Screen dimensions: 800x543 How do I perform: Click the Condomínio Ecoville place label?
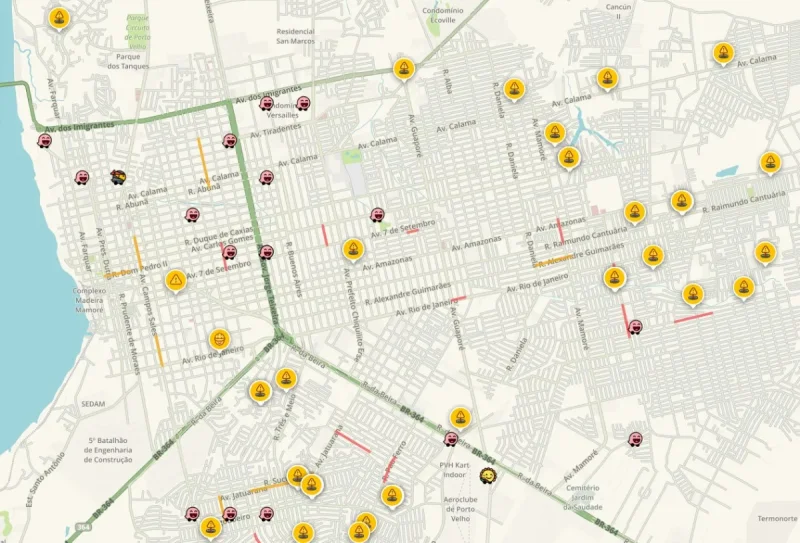(x=443, y=15)
